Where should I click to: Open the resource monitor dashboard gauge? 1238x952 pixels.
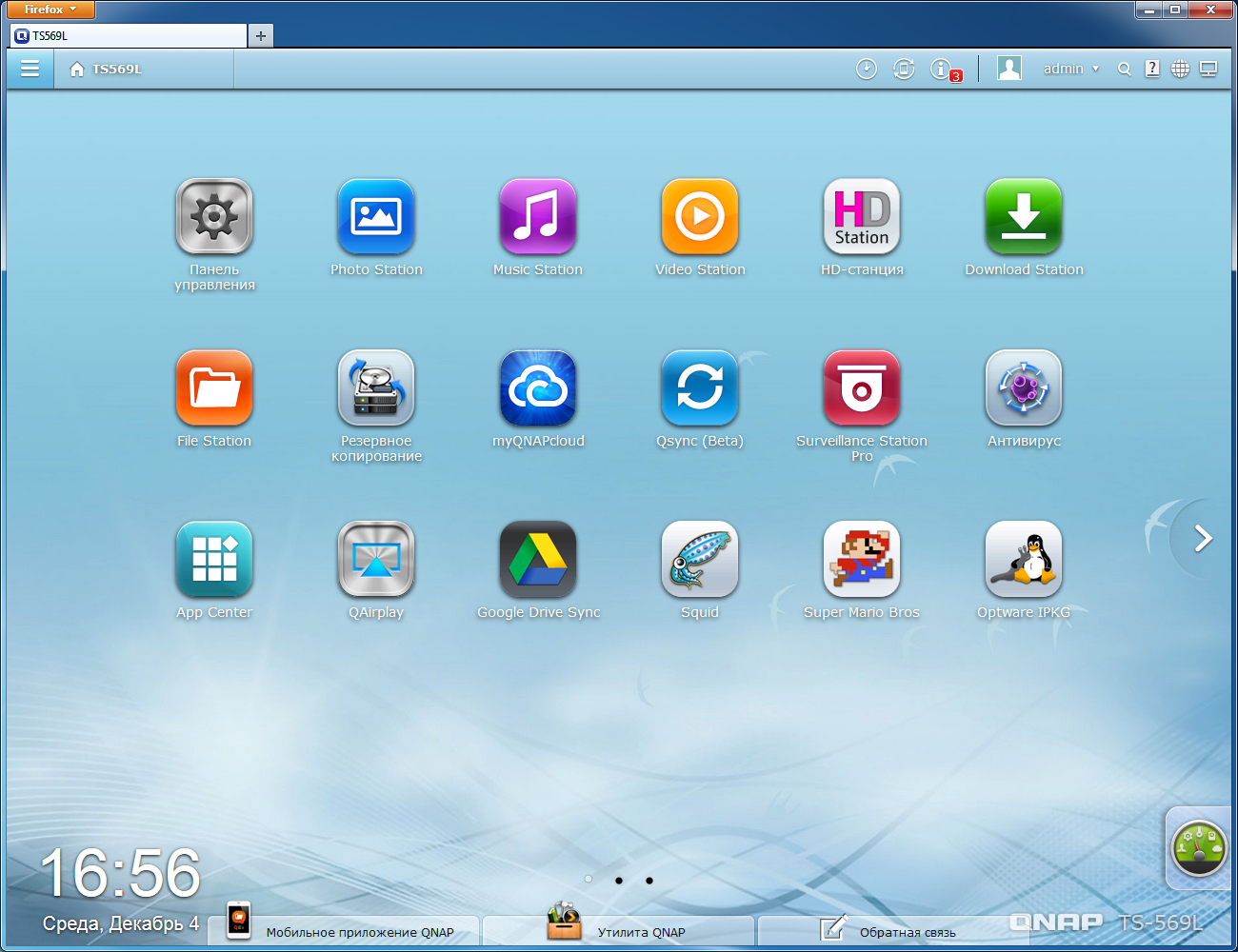1199,848
